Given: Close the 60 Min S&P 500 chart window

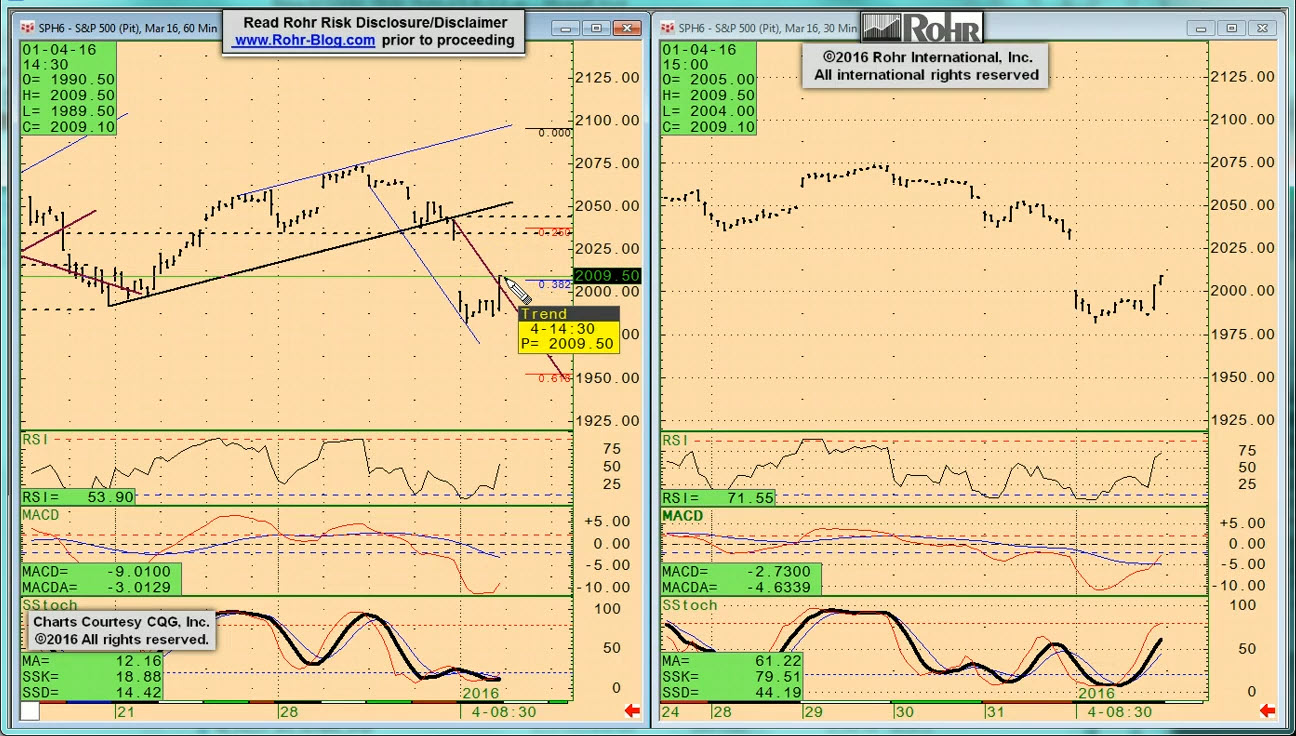Looking at the screenshot, I should coord(628,28).
